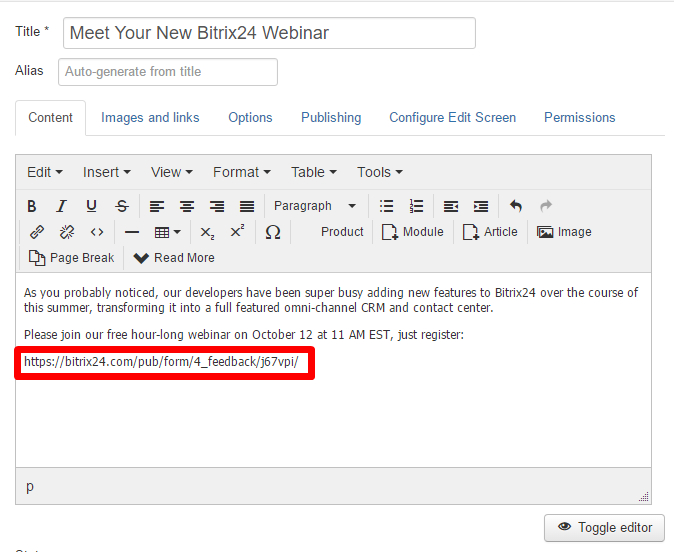Image resolution: width=674 pixels, height=552 pixels.
Task: Insert a Read More break
Action: pos(174,258)
